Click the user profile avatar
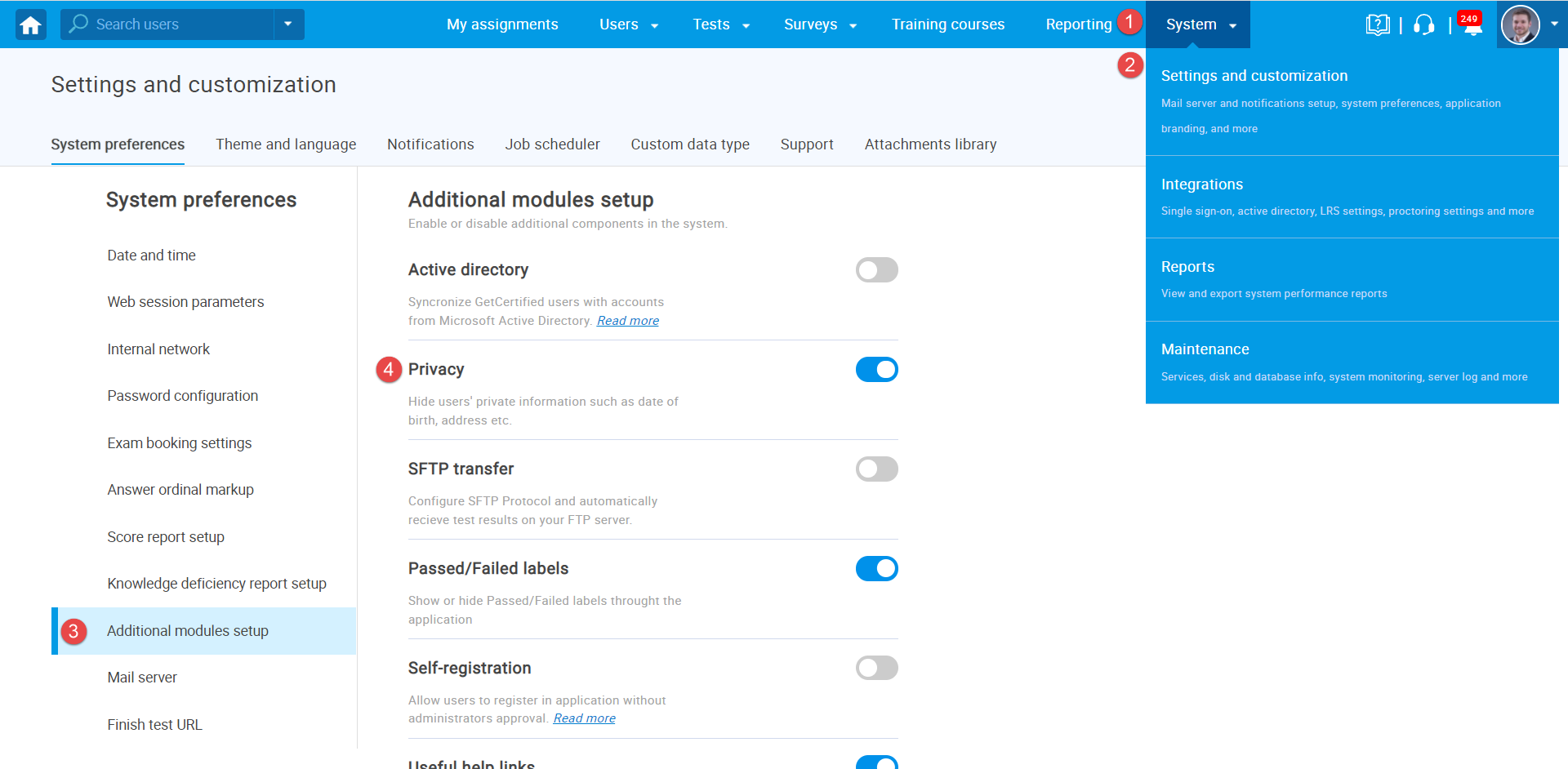 click(1520, 24)
